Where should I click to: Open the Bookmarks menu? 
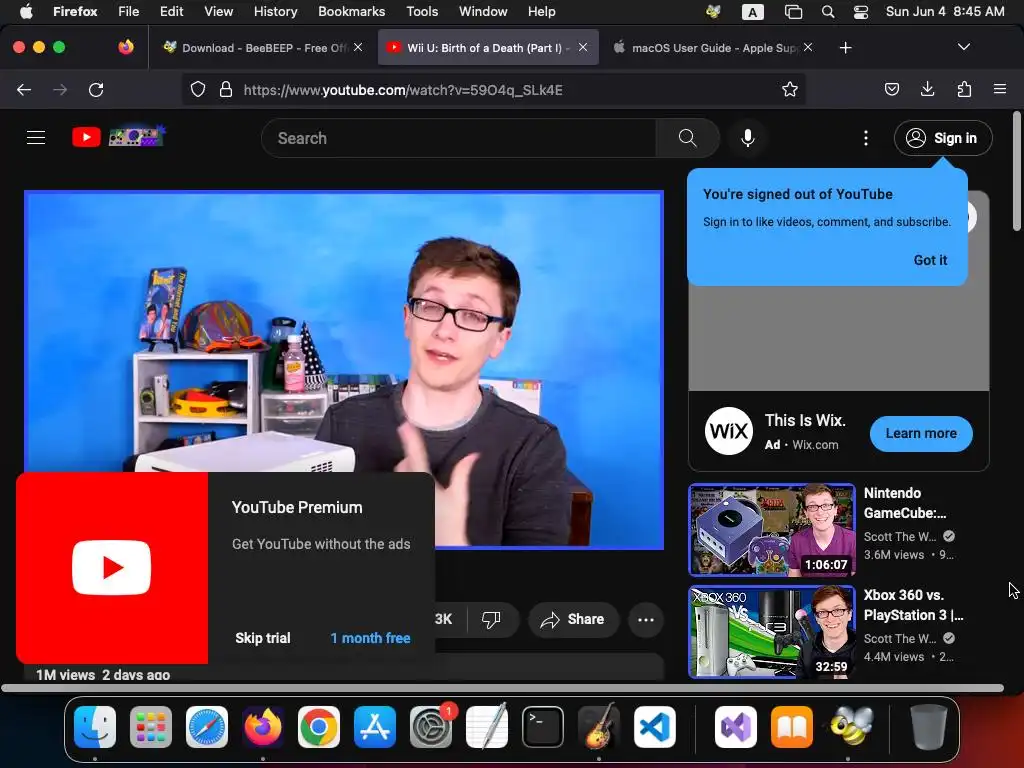coord(351,11)
